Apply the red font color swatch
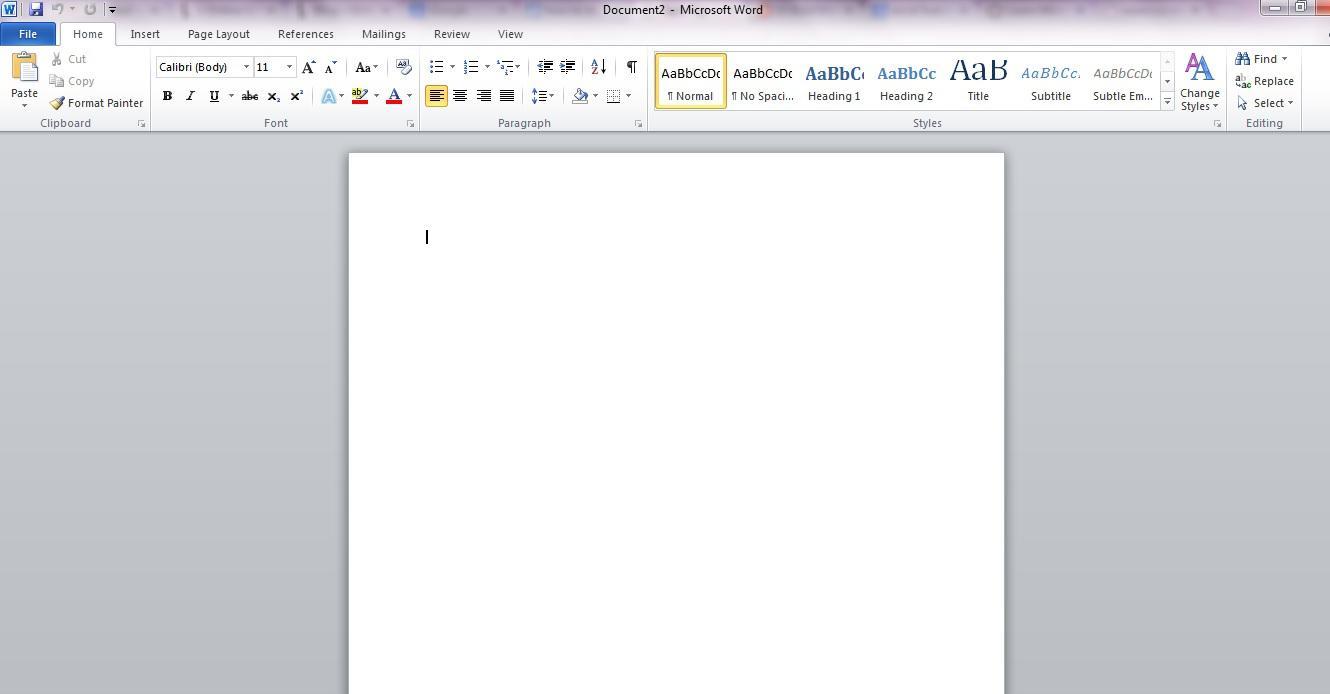1330x694 pixels. click(x=394, y=96)
